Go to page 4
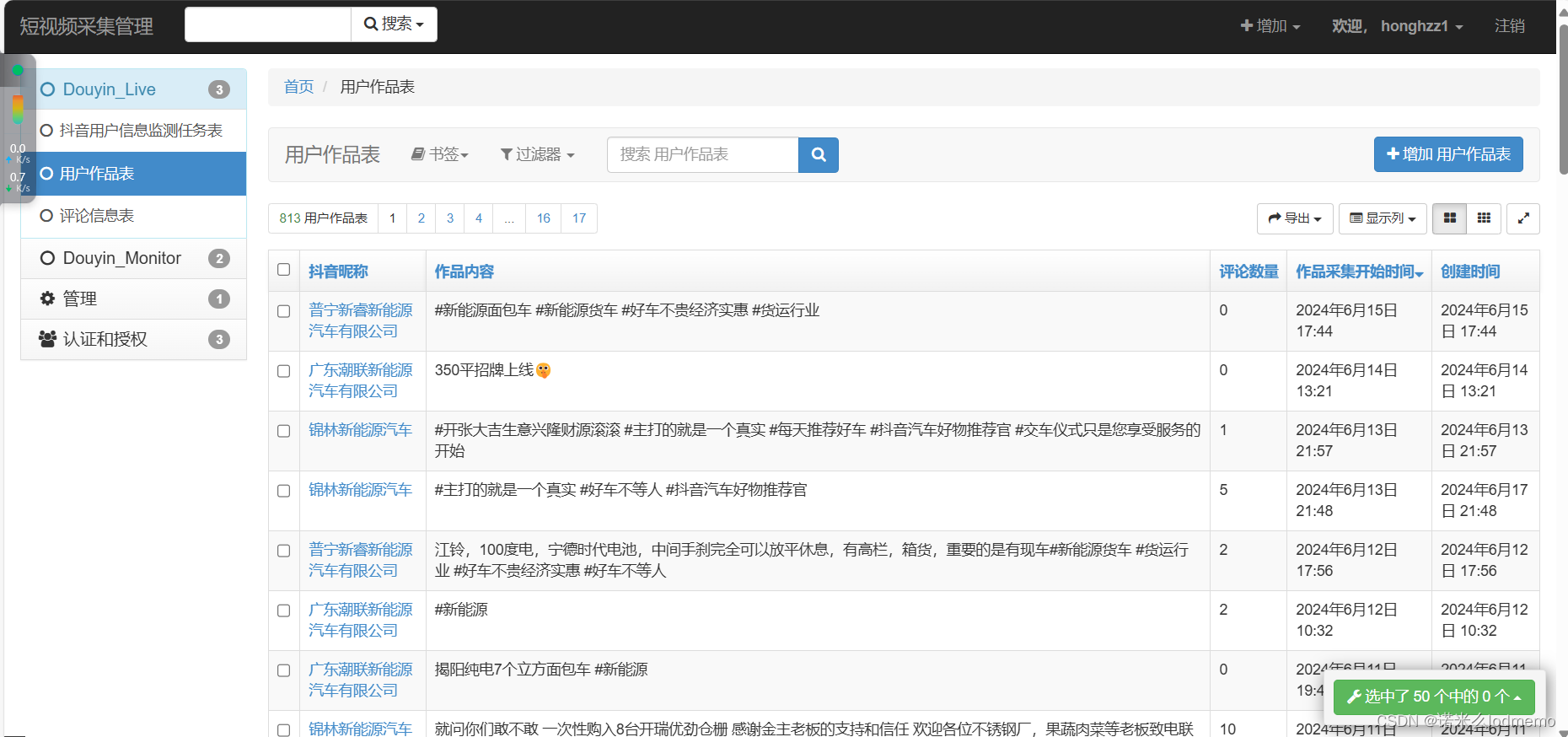This screenshot has height=737, width=1568. (479, 218)
